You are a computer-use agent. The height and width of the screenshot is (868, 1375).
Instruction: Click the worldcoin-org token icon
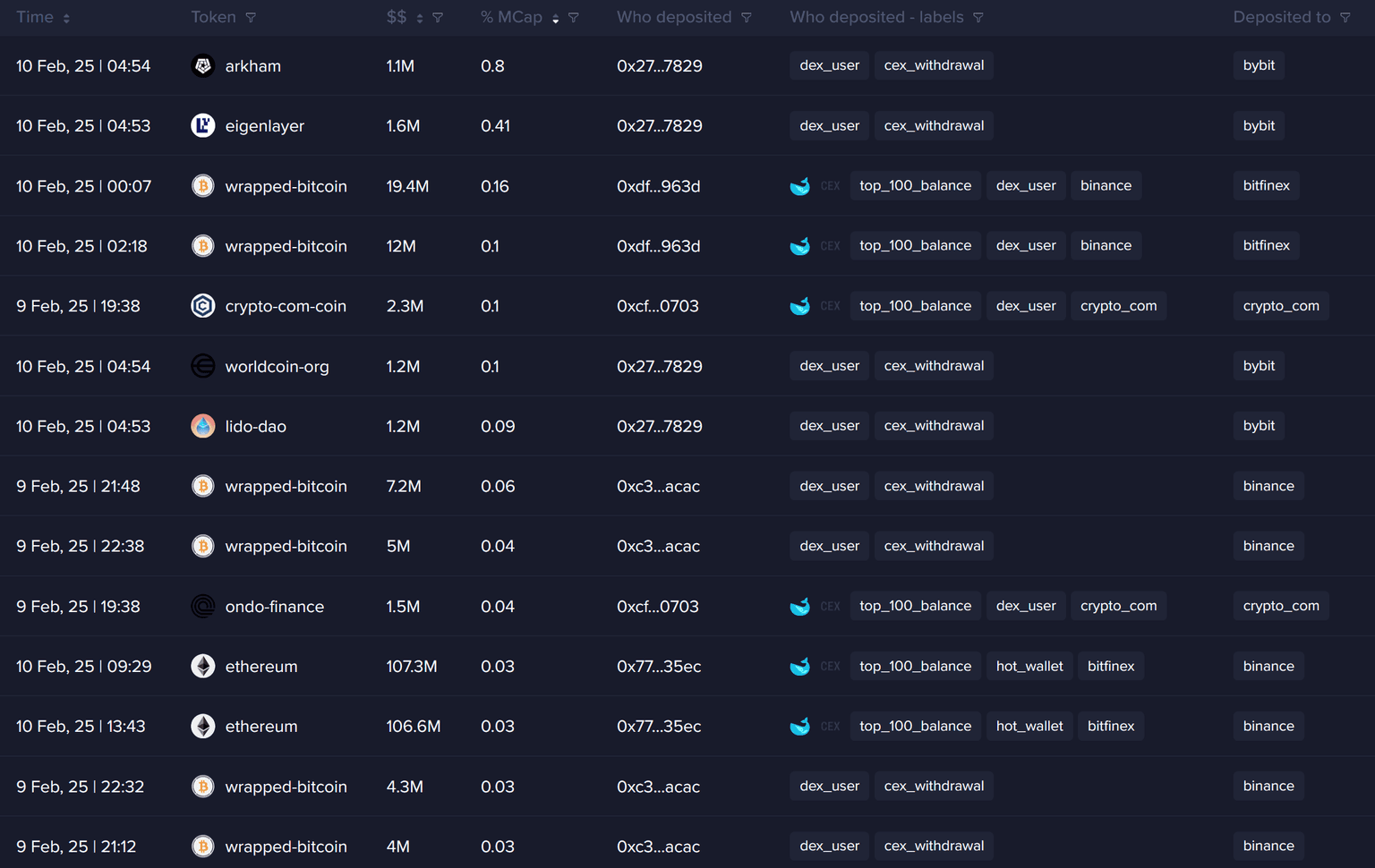click(203, 366)
